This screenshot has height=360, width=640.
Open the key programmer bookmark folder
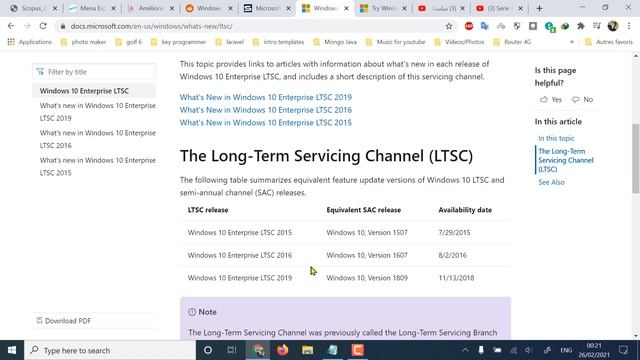(178, 42)
